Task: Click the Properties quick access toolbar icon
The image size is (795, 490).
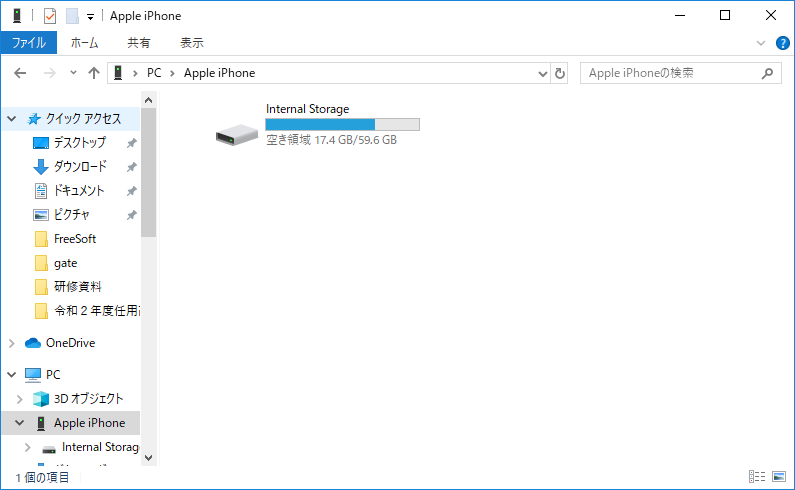Action: click(50, 16)
